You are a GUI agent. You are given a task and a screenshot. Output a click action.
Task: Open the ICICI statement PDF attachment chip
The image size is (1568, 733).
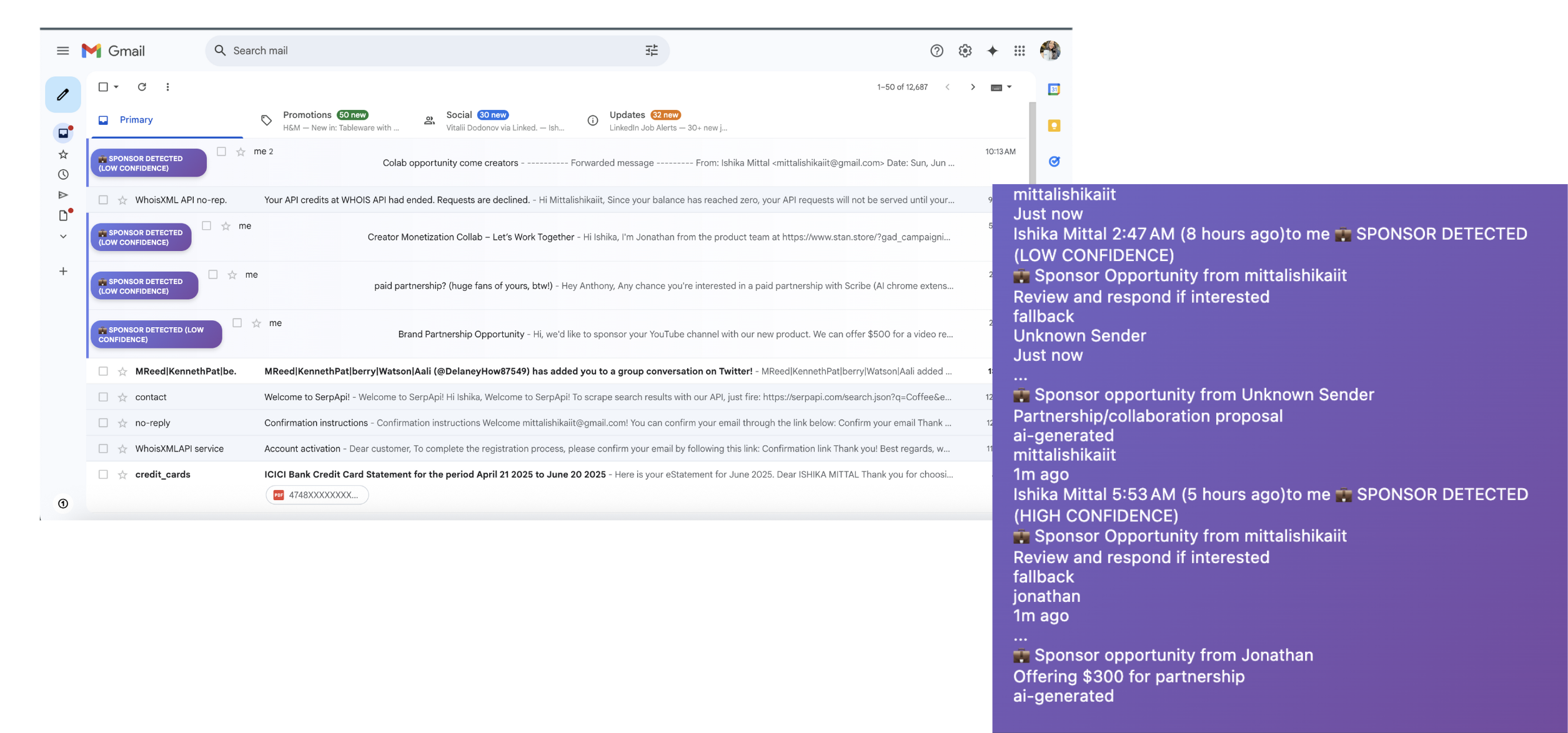tap(317, 495)
